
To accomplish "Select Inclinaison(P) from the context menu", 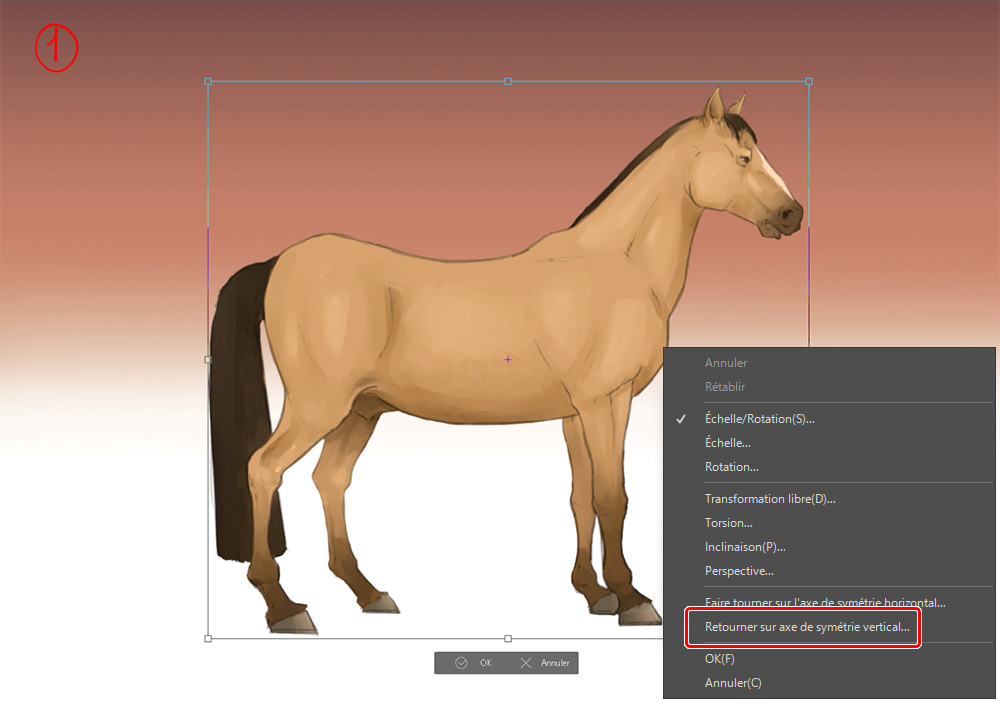I will (744, 547).
